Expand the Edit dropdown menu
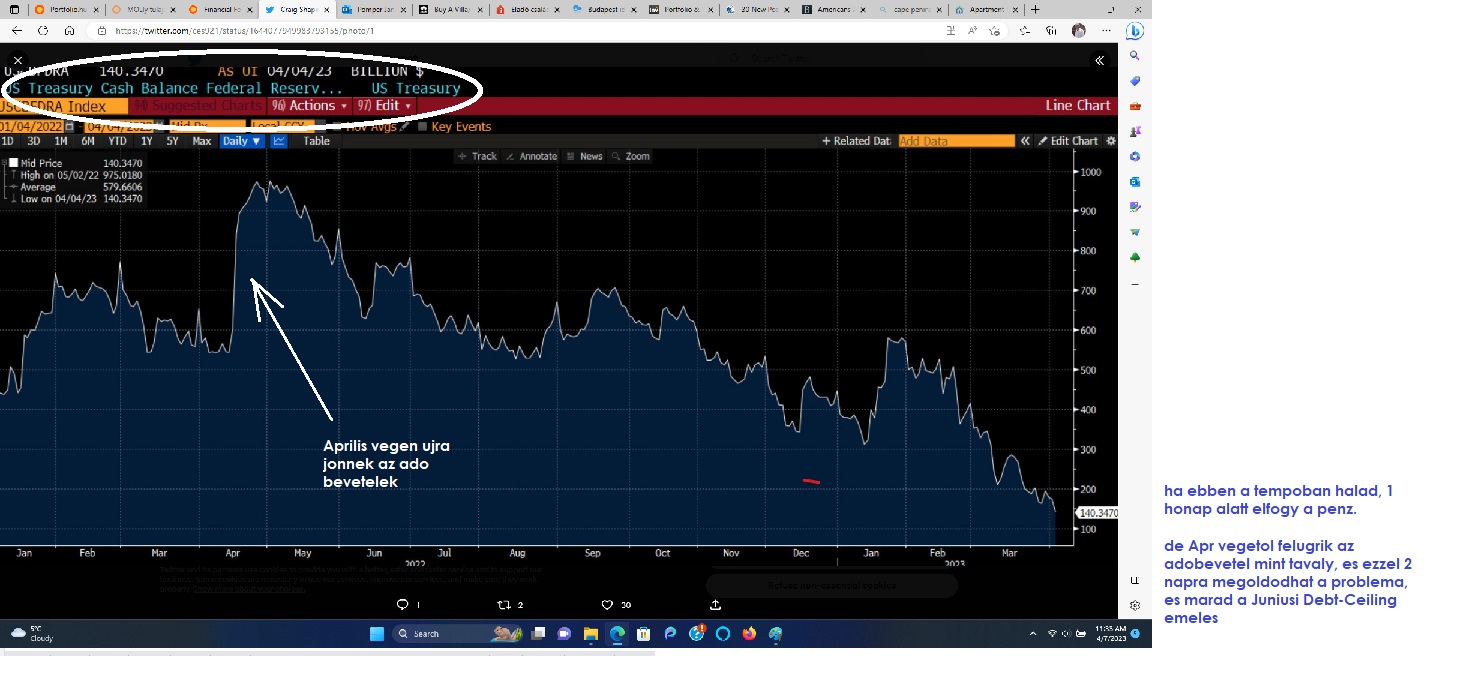The image size is (1472, 688). click(x=384, y=106)
